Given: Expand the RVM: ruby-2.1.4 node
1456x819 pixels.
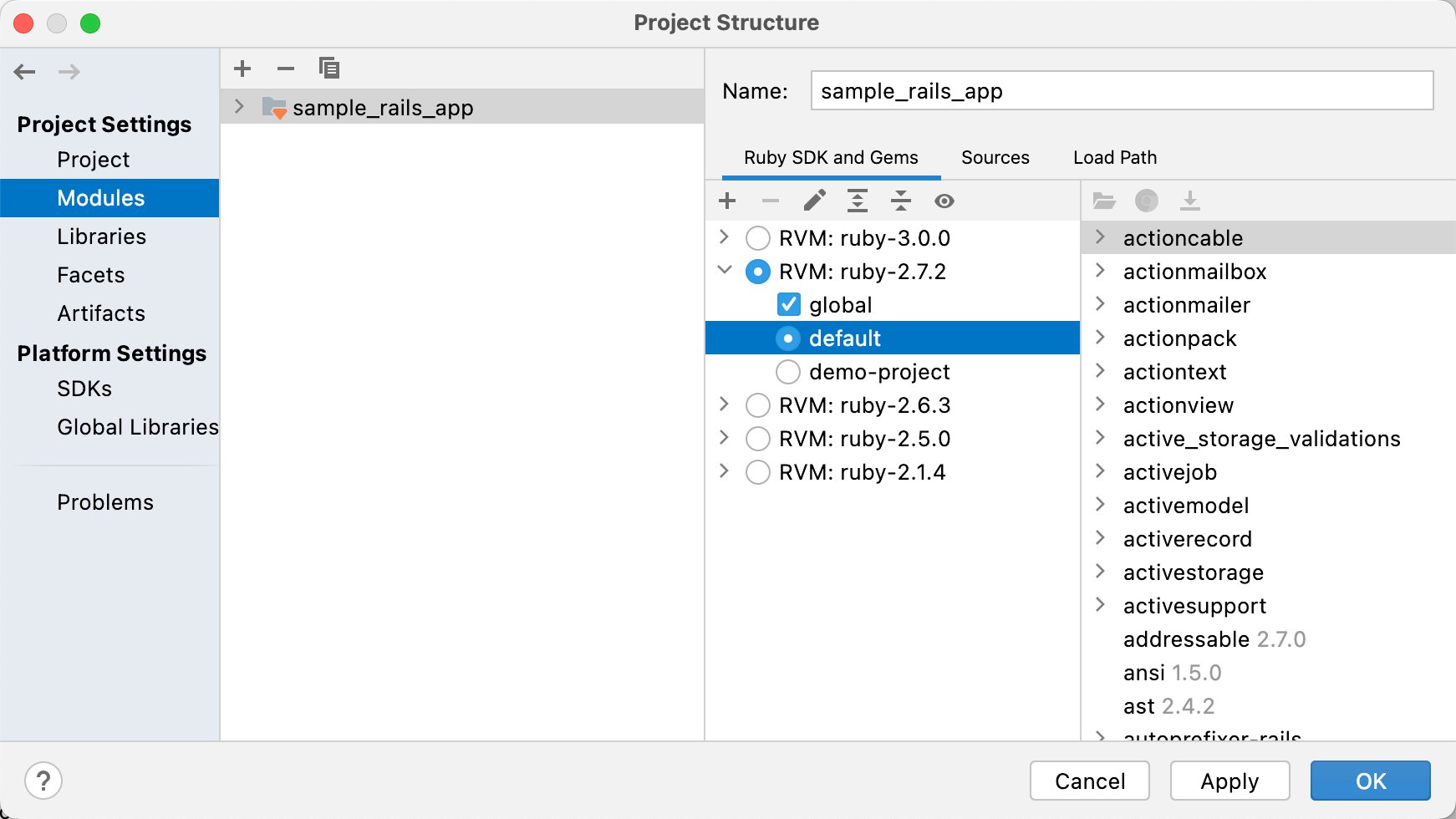Looking at the screenshot, I should click(x=724, y=471).
